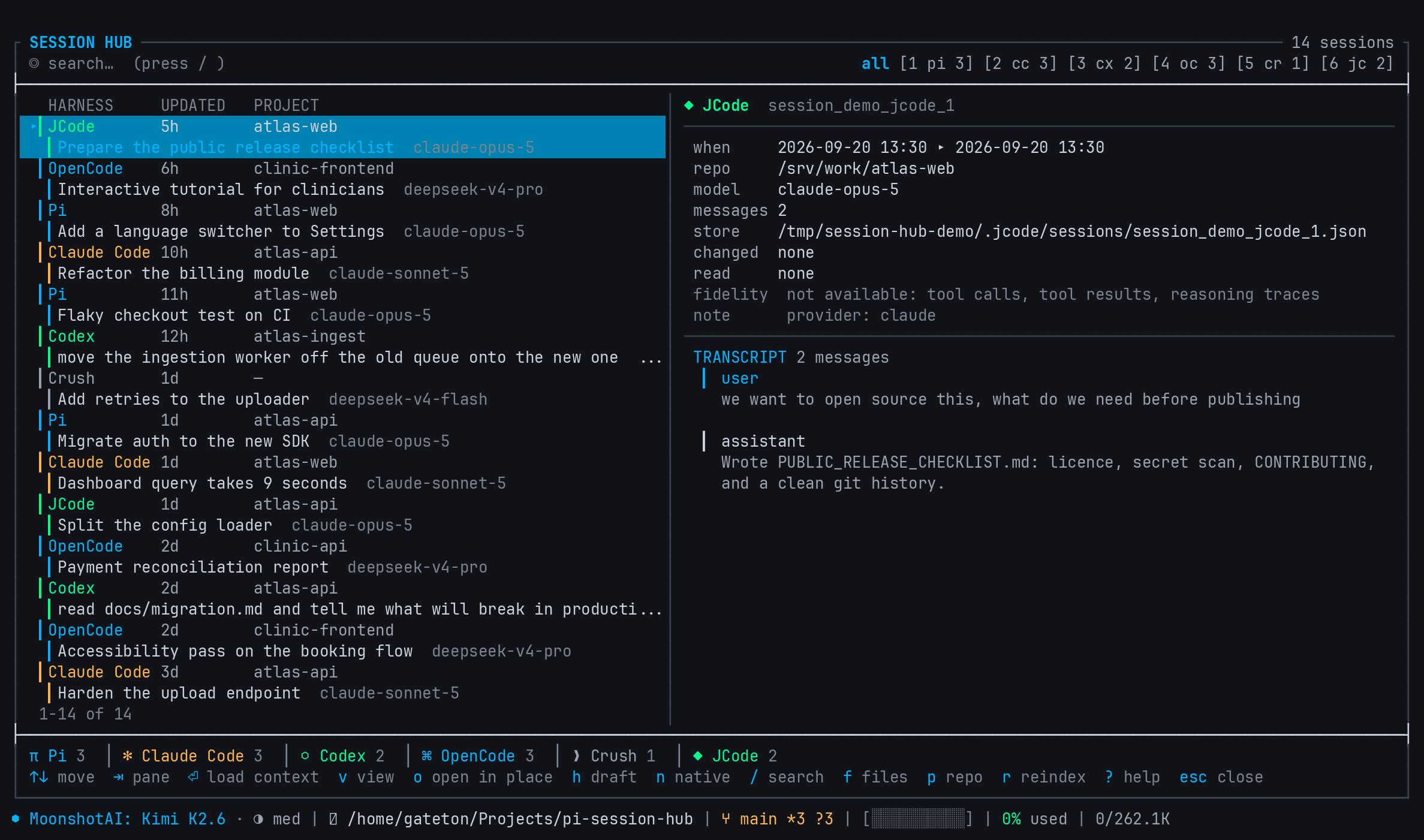This screenshot has height=840, width=1424.
Task: Select 'read docs/migration.md' session
Action: point(343,599)
